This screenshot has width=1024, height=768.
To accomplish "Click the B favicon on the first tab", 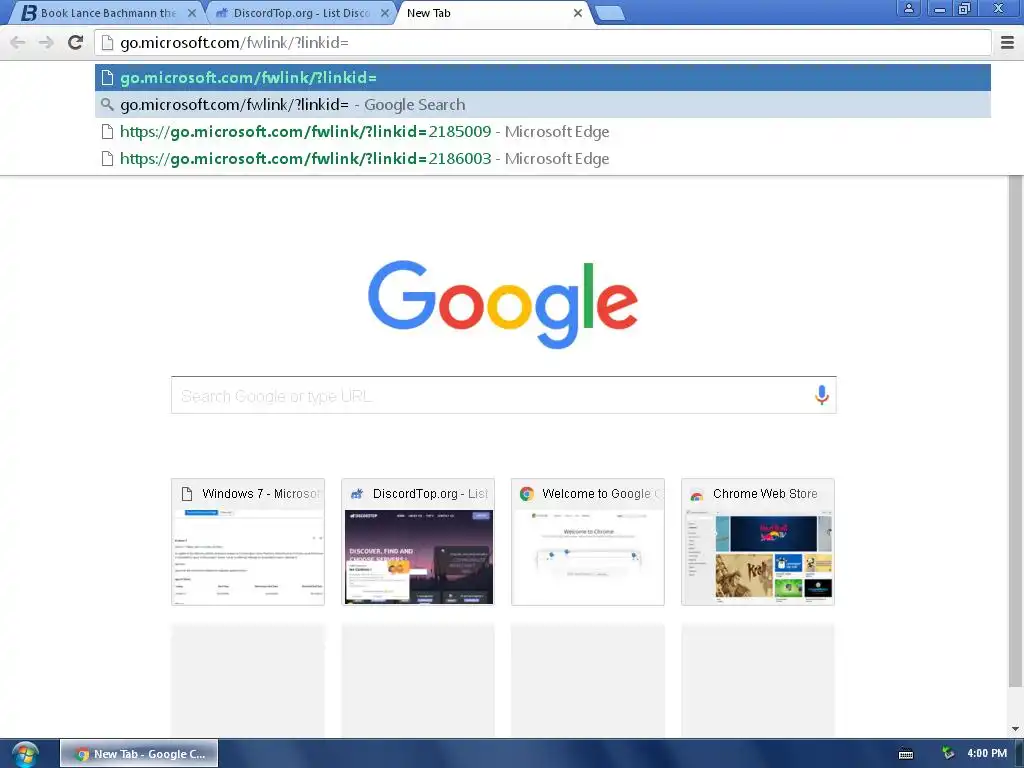I will [x=29, y=13].
